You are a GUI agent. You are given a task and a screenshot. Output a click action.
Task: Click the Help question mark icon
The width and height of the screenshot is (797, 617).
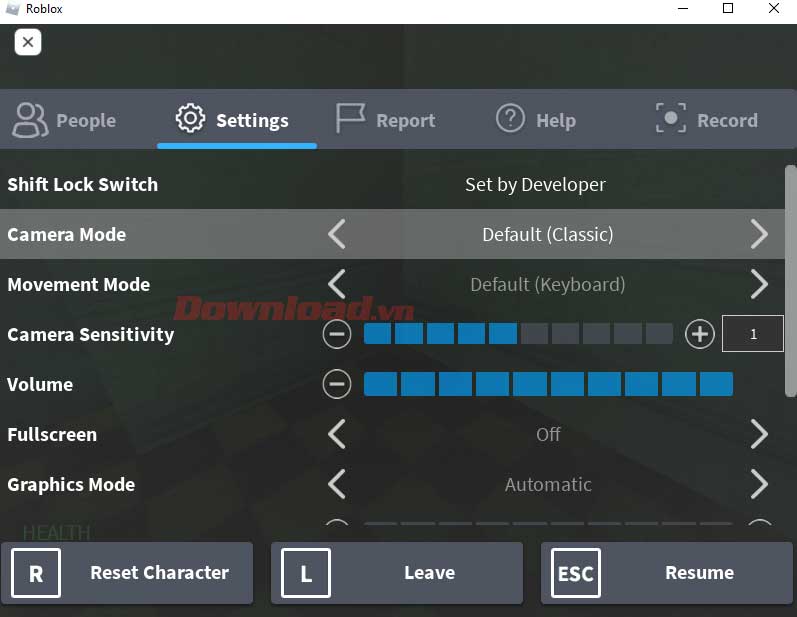click(510, 118)
